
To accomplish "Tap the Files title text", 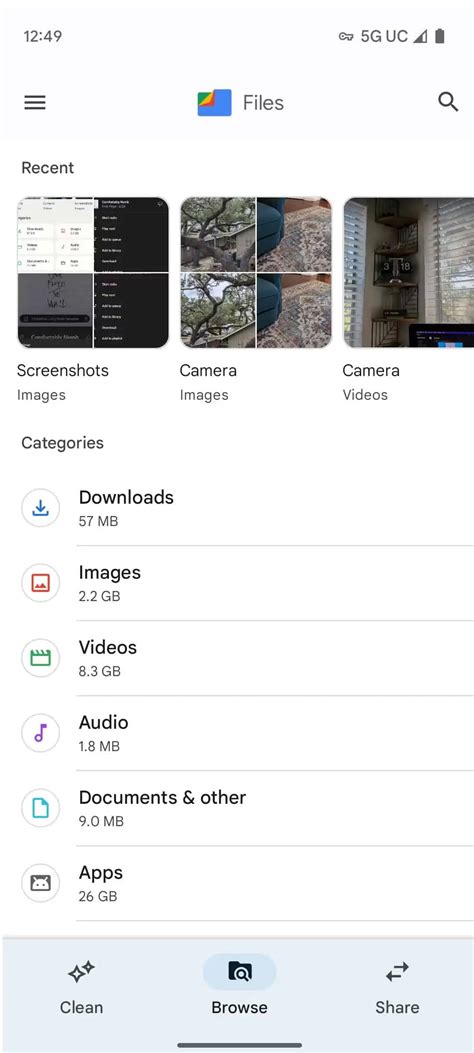I will click(263, 103).
